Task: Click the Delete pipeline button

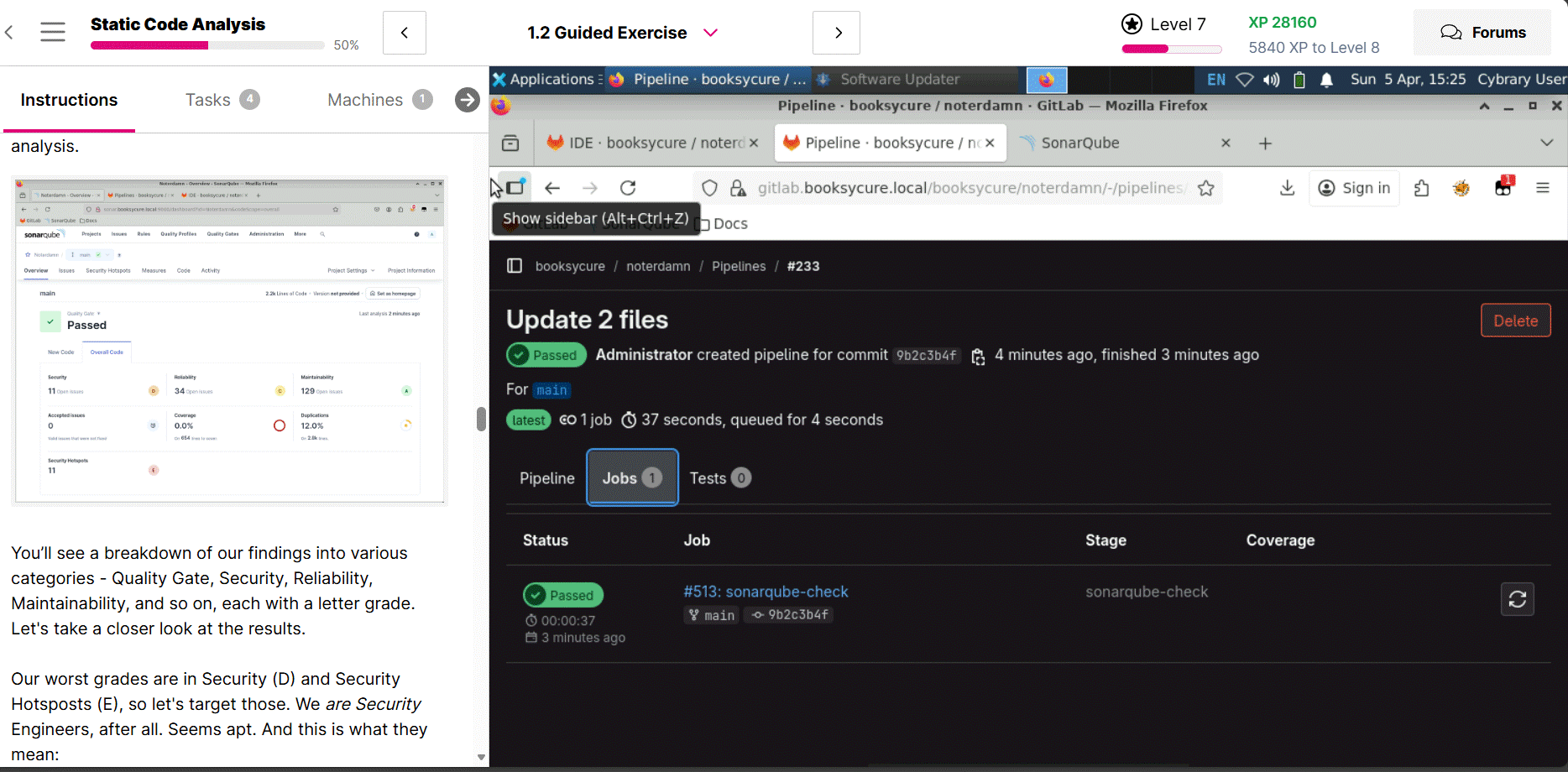Action: point(1515,321)
